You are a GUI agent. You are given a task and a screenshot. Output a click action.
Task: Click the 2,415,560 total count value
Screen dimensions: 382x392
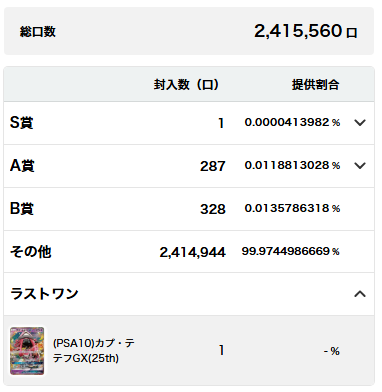click(298, 31)
